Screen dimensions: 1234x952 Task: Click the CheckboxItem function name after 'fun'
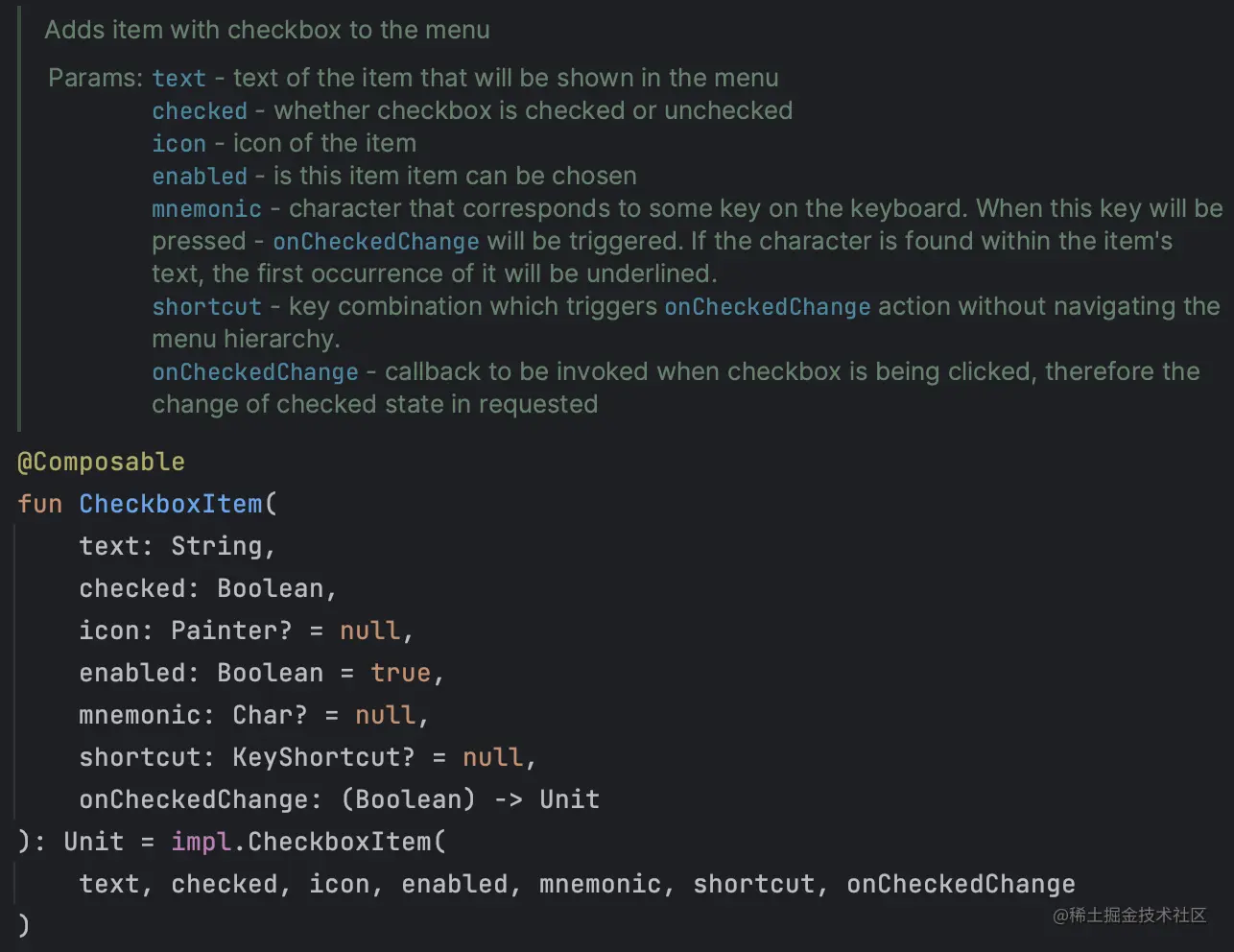[x=171, y=504]
